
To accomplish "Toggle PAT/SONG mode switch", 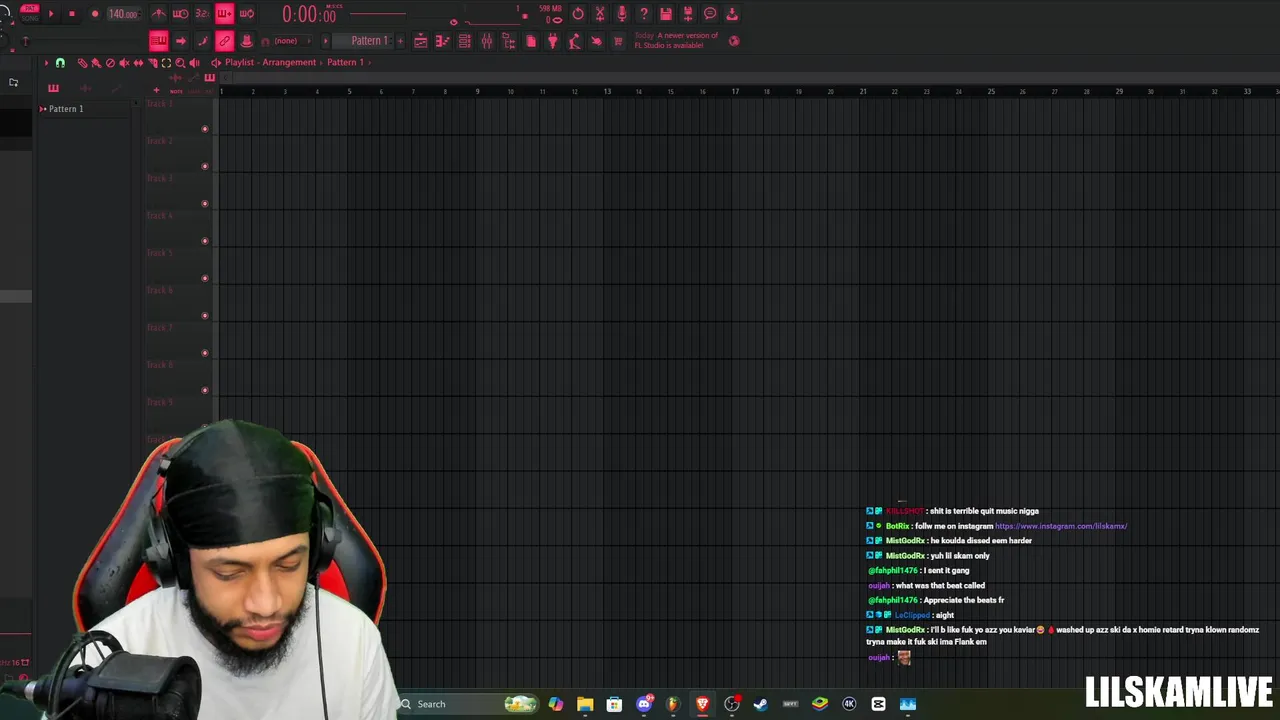I will [x=30, y=13].
